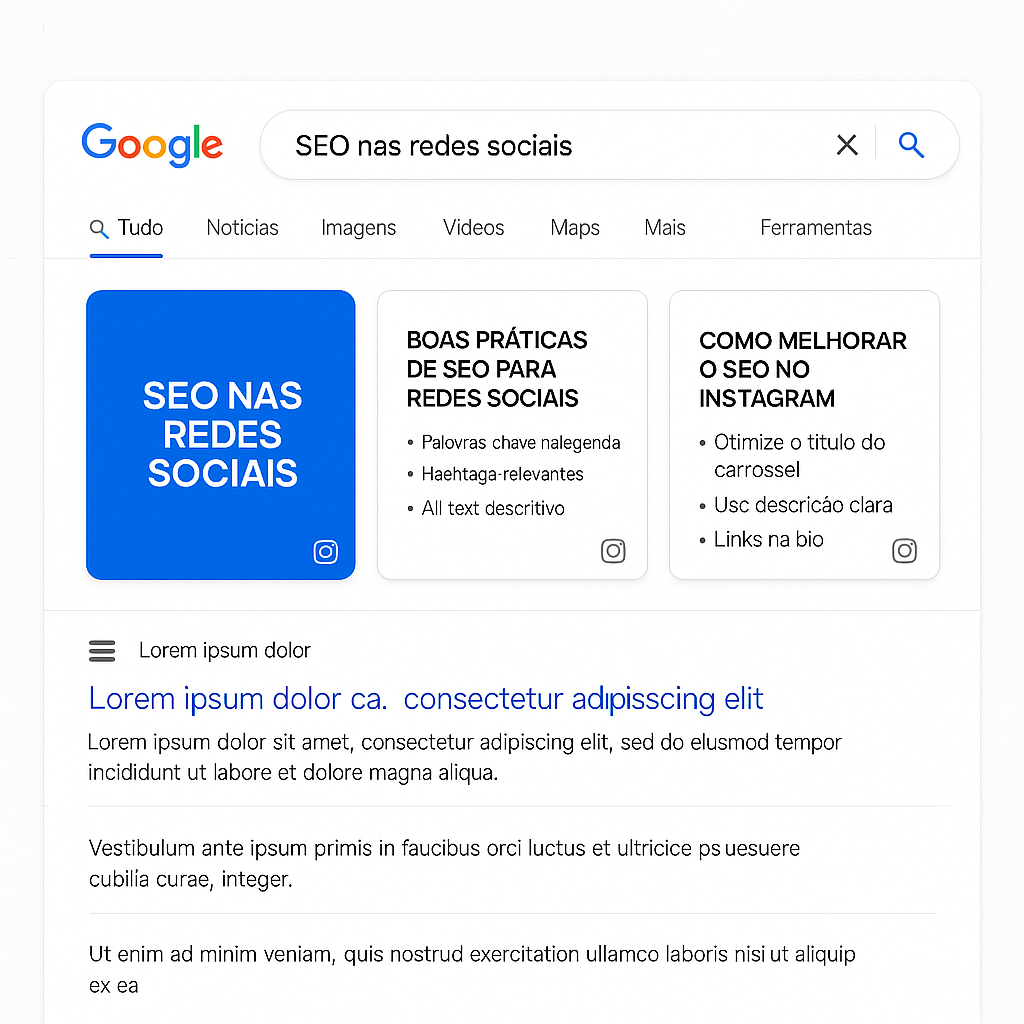
Task: Click the blue magnifier search button
Action: pyautogui.click(x=911, y=145)
